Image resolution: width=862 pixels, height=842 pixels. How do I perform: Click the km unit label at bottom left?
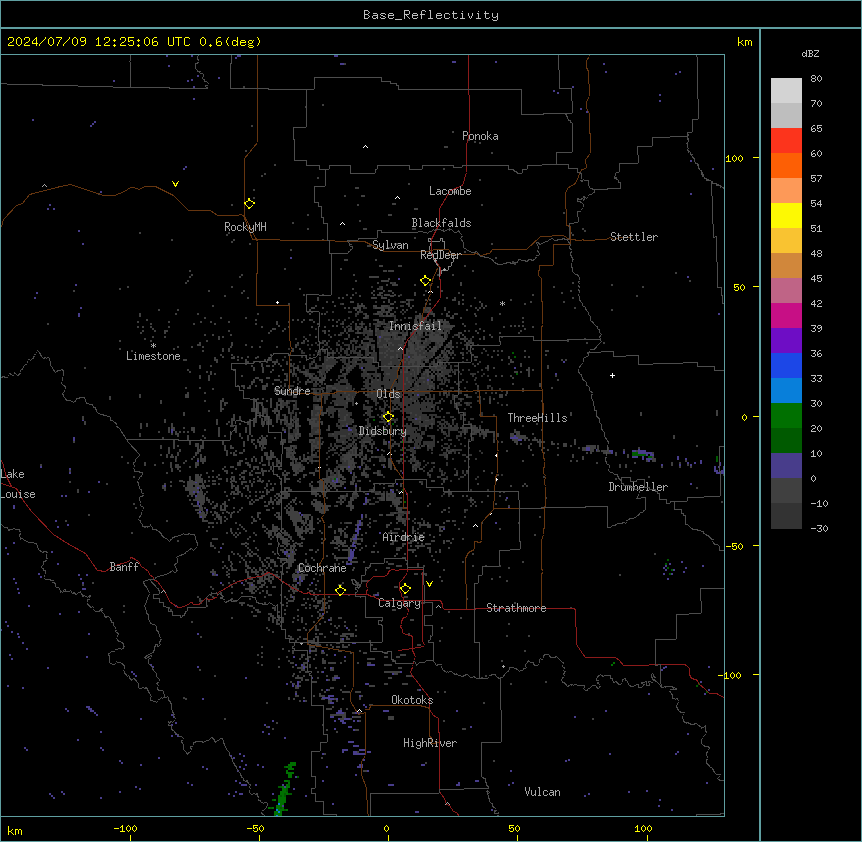coord(15,830)
